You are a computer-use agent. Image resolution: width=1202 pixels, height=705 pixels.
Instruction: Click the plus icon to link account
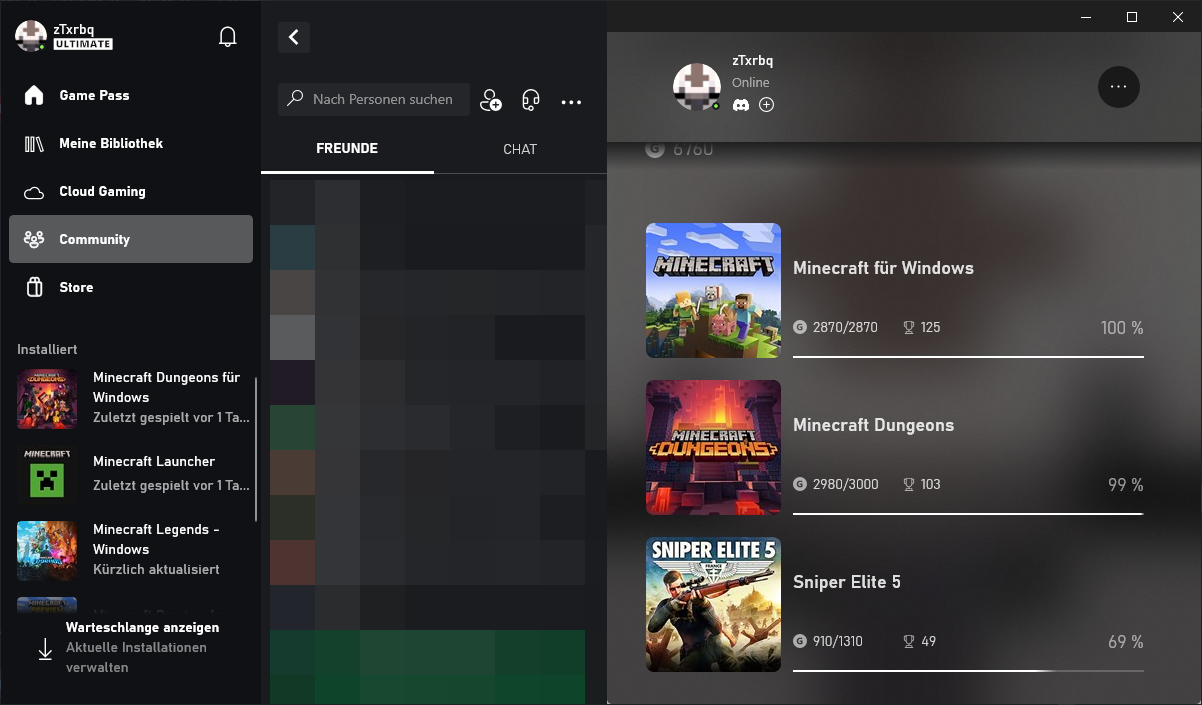tap(766, 104)
